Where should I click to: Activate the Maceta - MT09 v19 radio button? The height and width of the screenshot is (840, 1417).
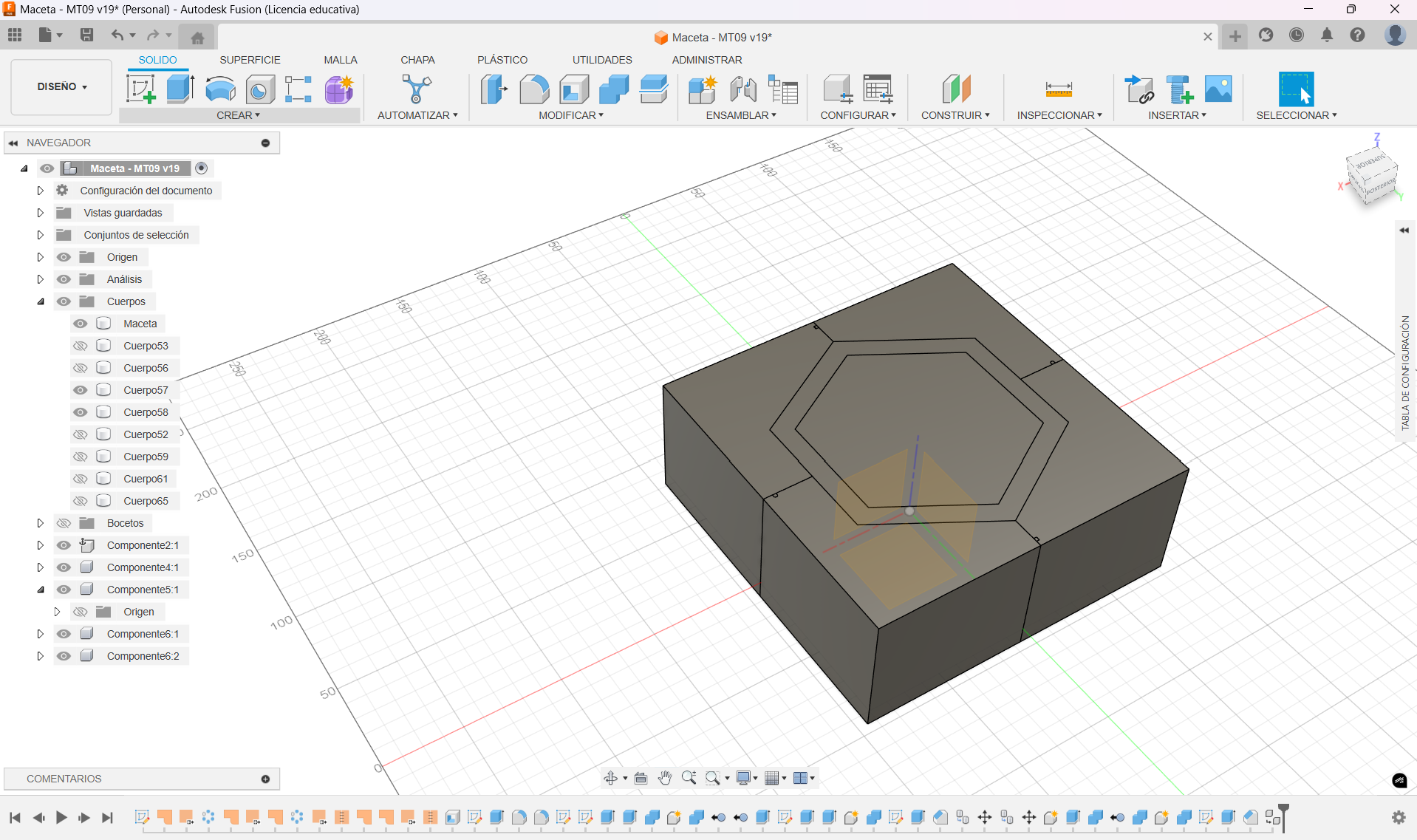coord(201,168)
